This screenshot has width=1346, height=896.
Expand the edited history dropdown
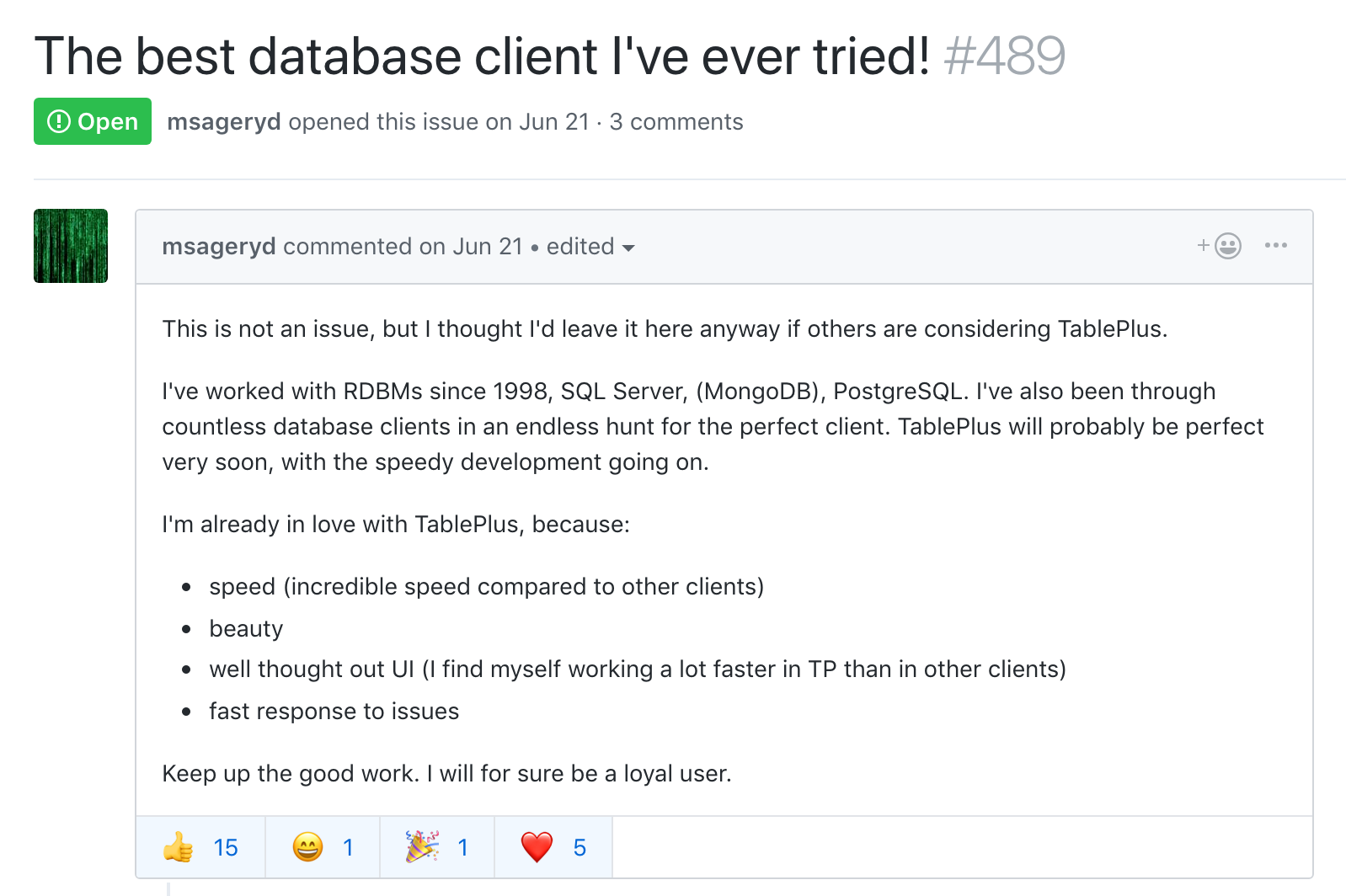tap(590, 247)
